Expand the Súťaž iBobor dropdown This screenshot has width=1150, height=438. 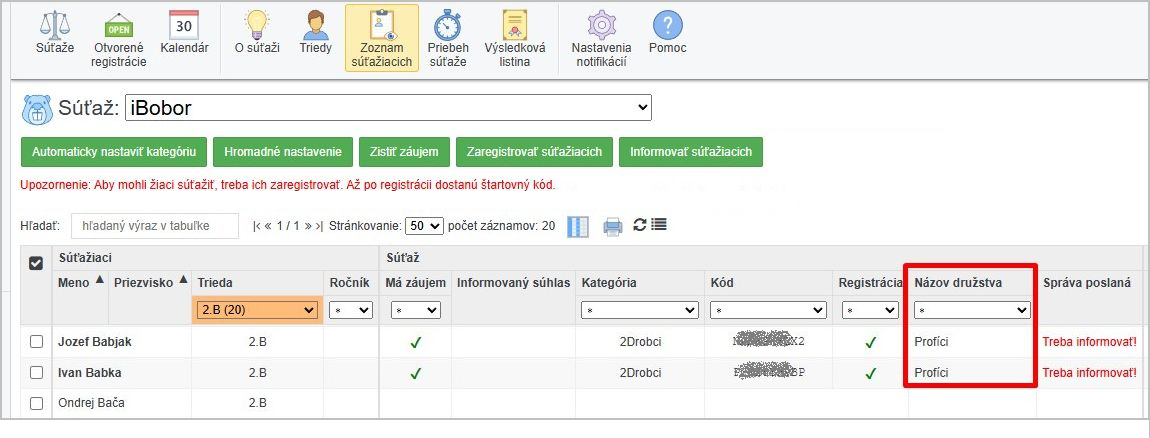point(387,108)
